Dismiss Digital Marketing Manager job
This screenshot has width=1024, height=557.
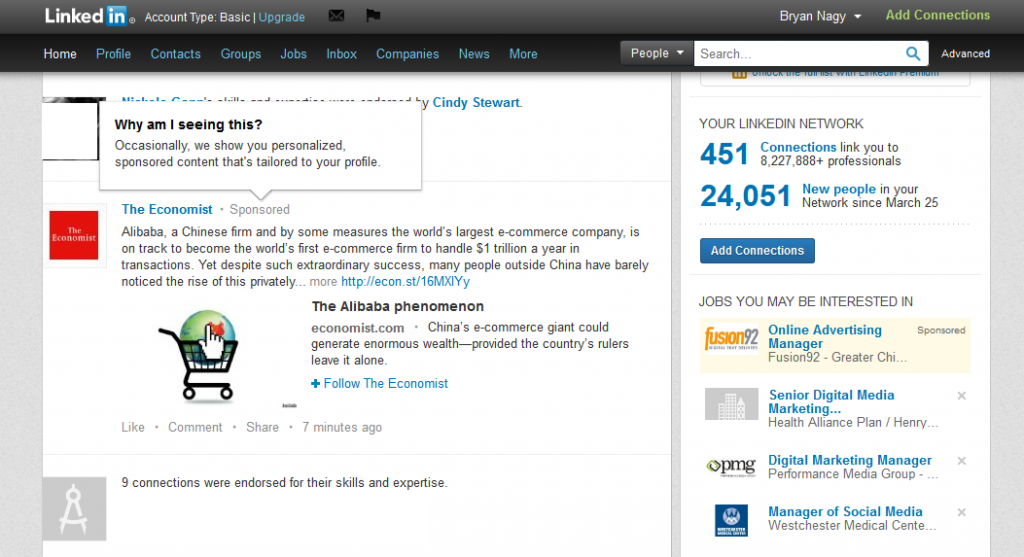[x=961, y=461]
